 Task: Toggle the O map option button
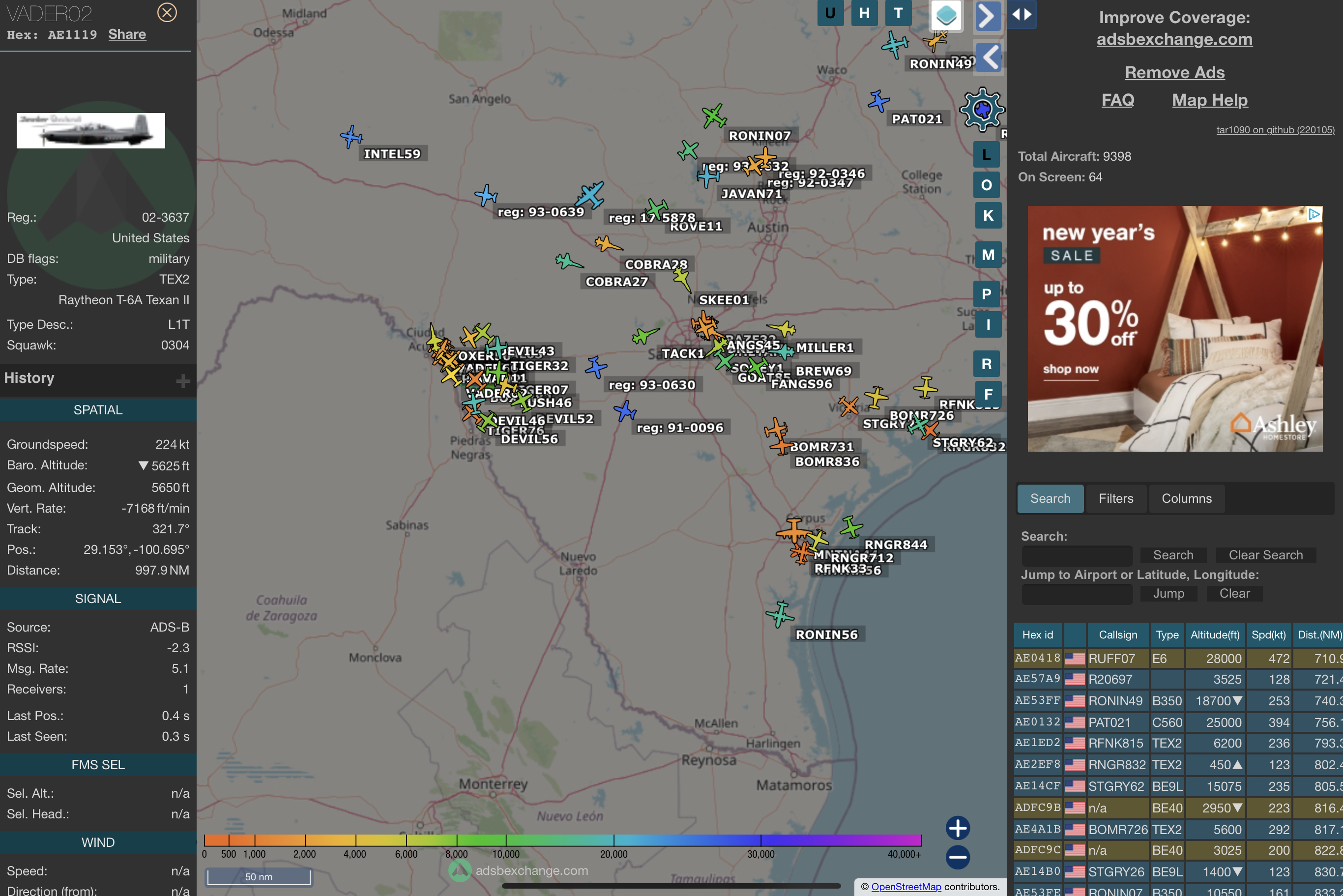click(987, 185)
